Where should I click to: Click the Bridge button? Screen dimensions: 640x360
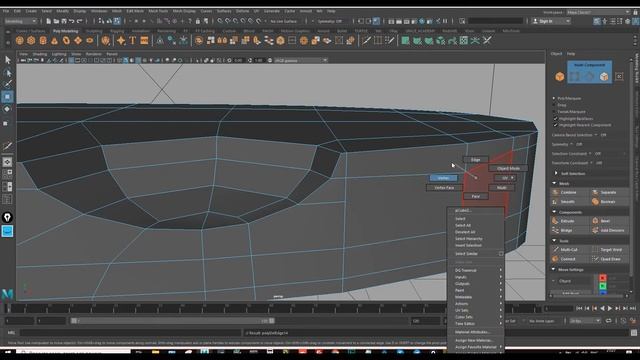tap(569, 230)
